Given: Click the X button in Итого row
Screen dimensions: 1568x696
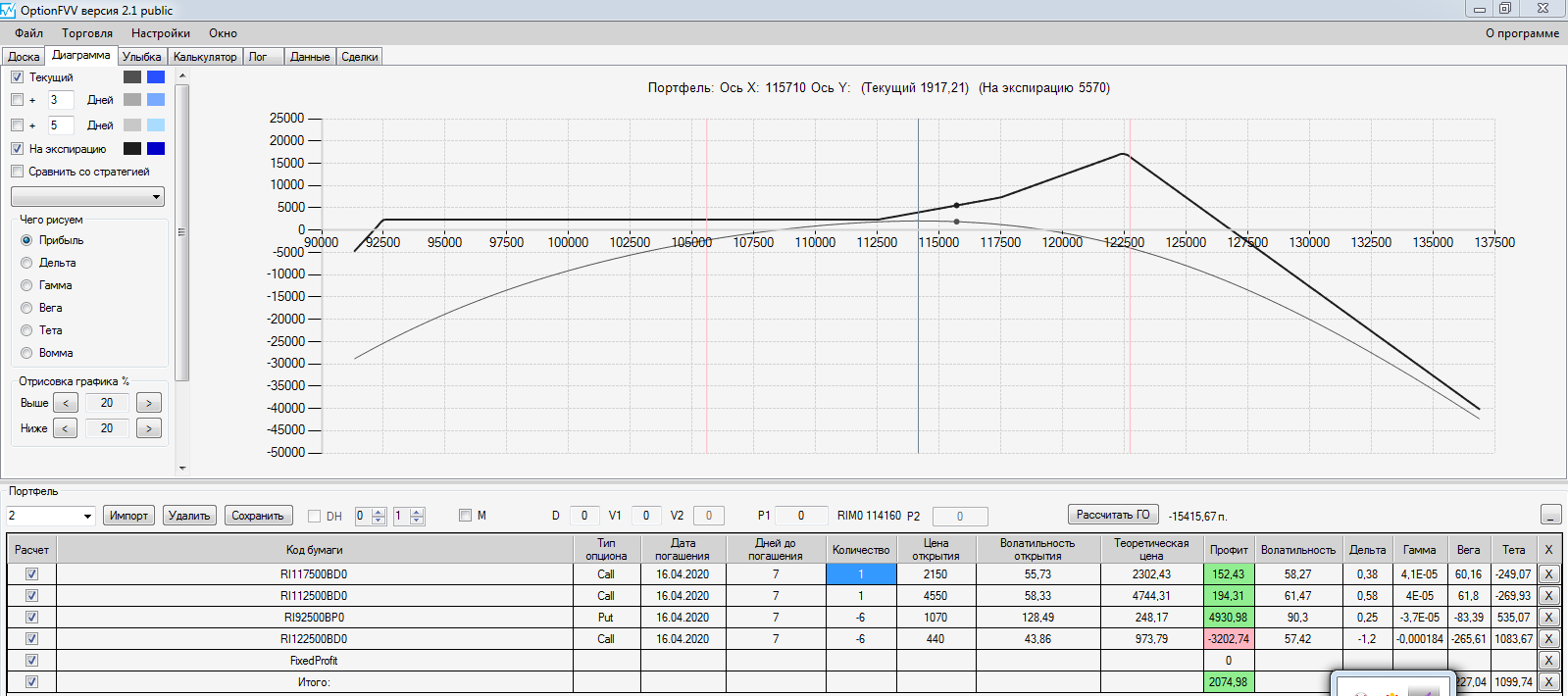Looking at the screenshot, I should (1548, 682).
